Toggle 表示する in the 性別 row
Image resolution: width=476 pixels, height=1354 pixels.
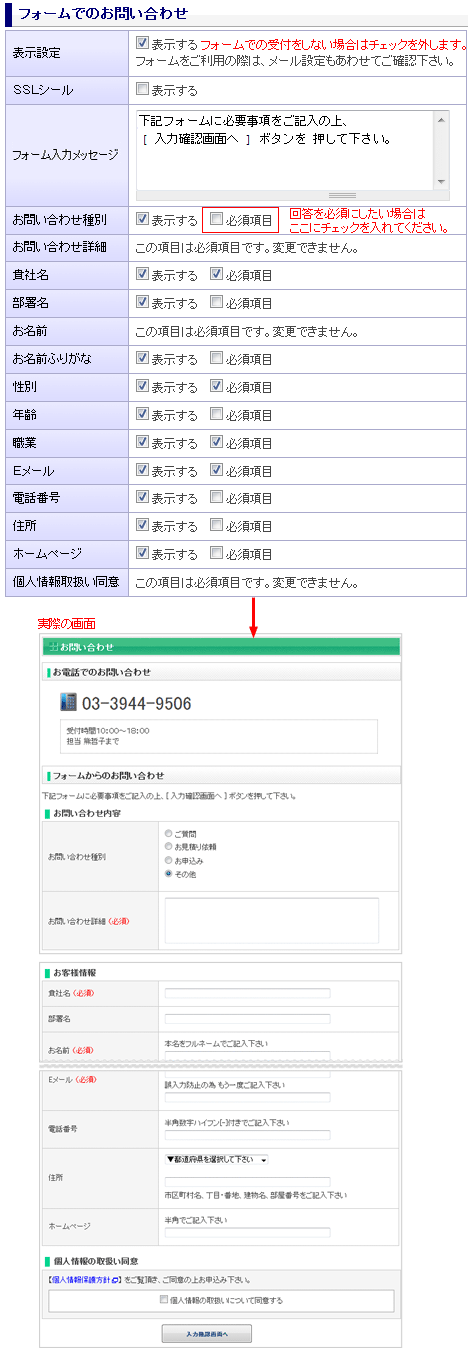tap(142, 386)
